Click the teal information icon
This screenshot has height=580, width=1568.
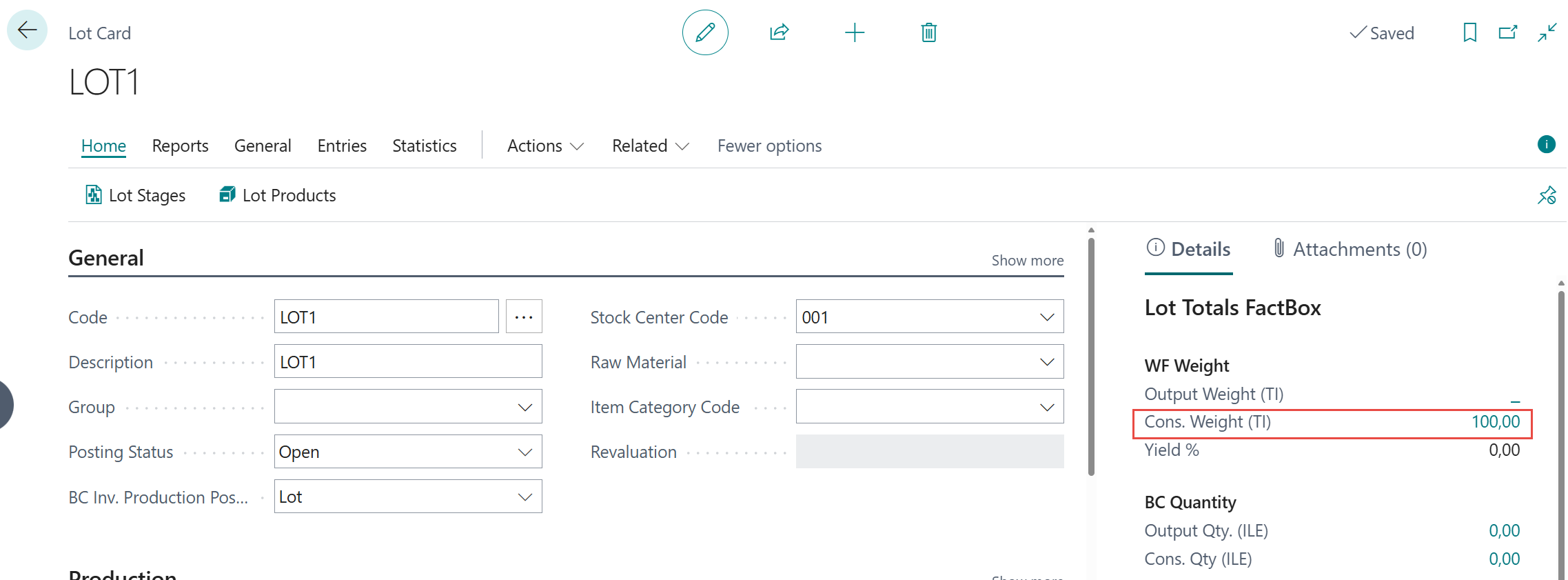point(1546,144)
